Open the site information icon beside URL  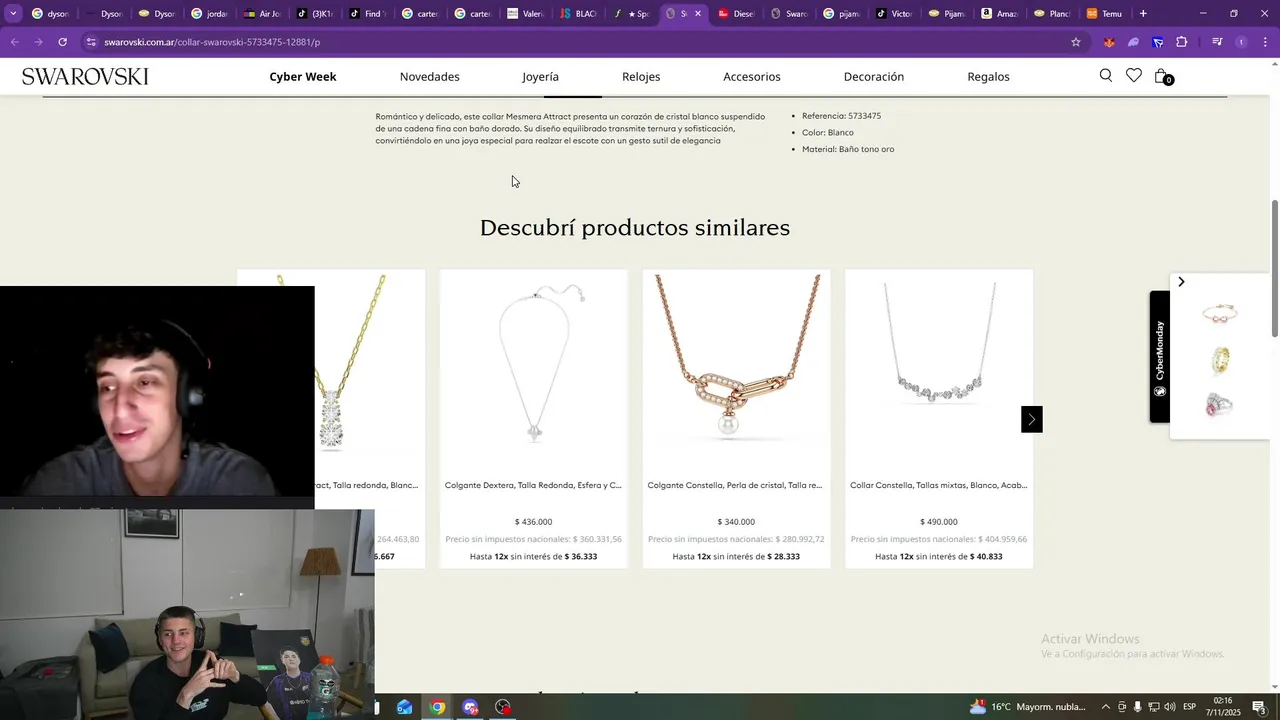point(91,42)
